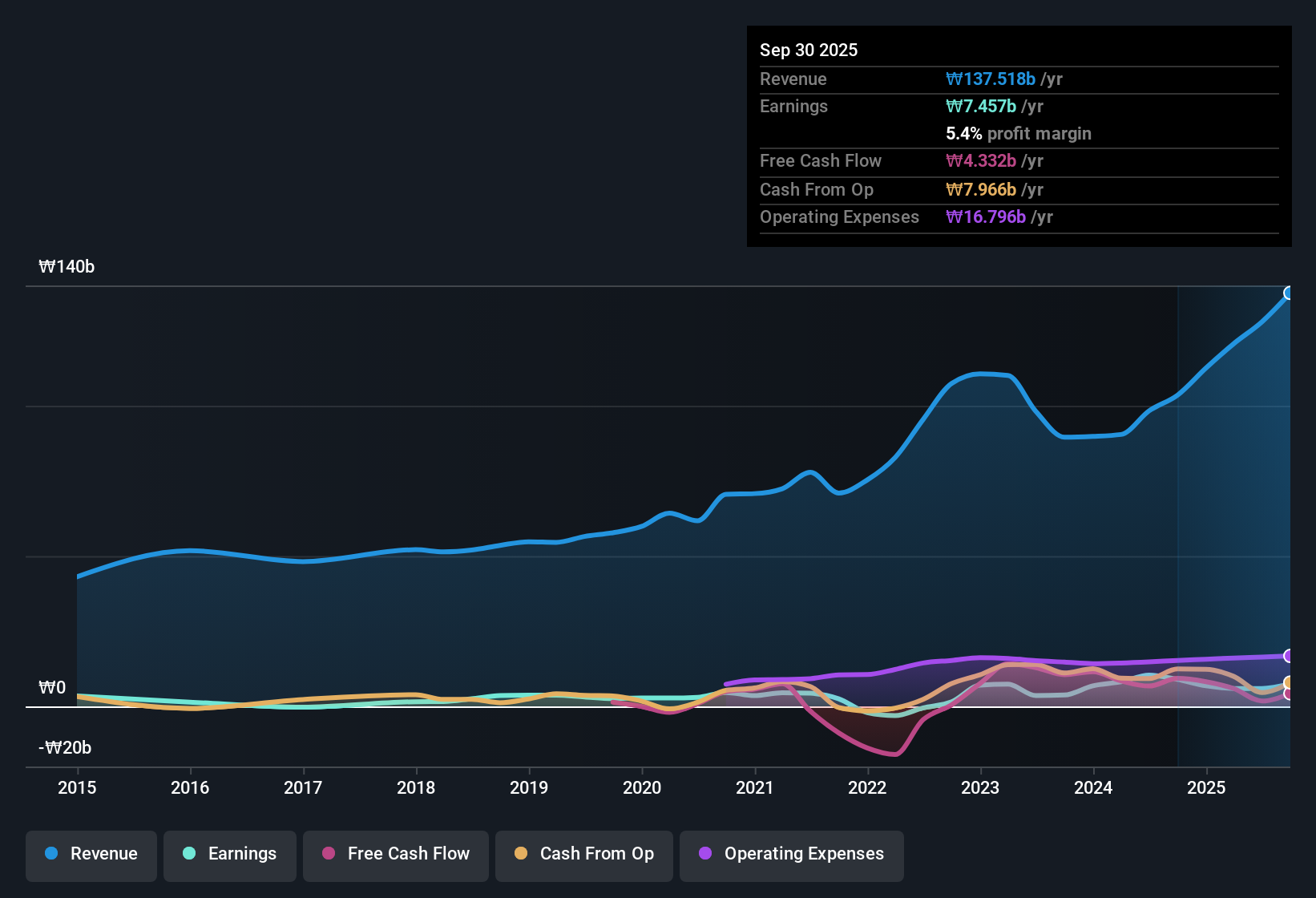Click the ₩137.518b Revenue value in tooltip
This screenshot has height=898, width=1316.
(992, 79)
